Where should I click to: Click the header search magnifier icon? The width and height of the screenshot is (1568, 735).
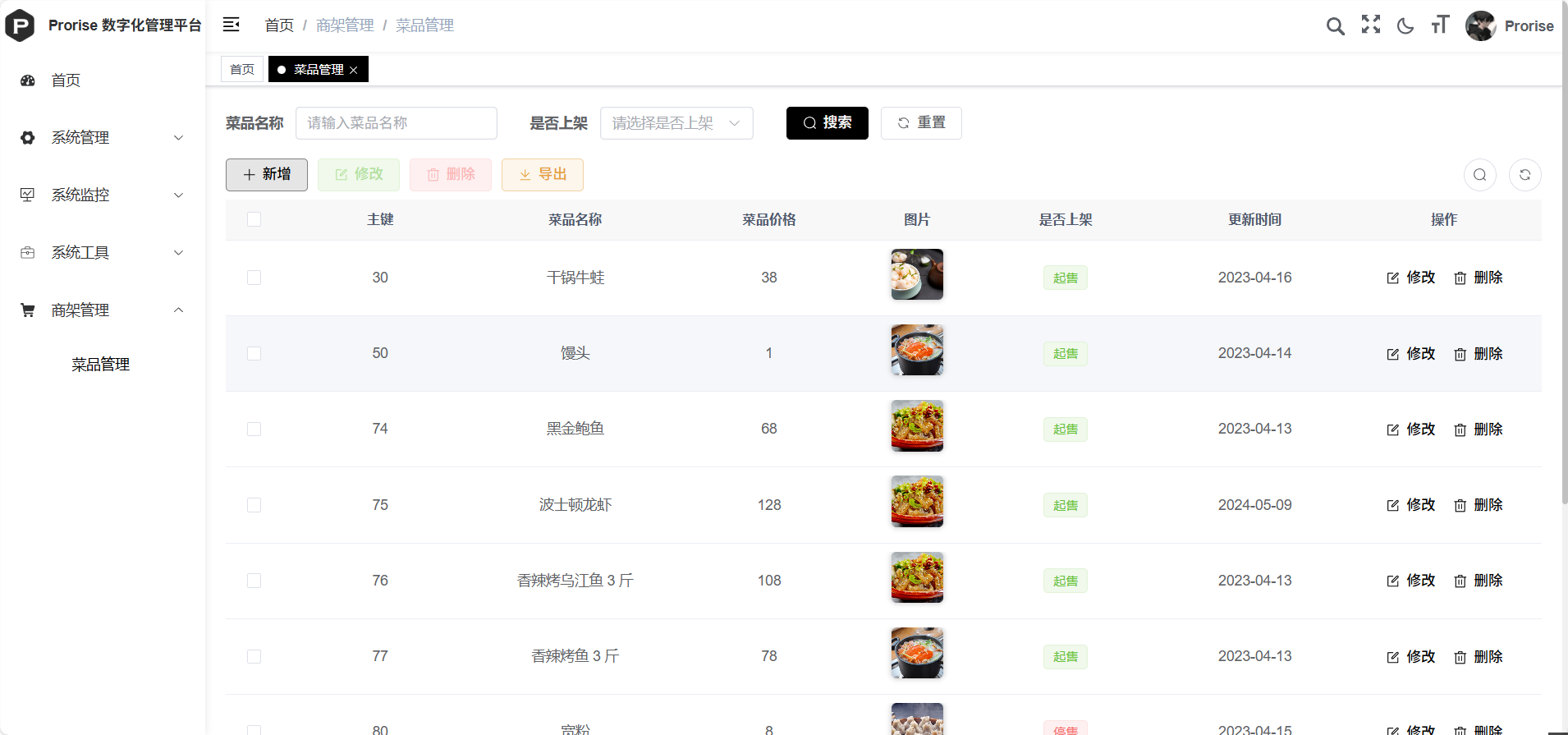(1335, 26)
